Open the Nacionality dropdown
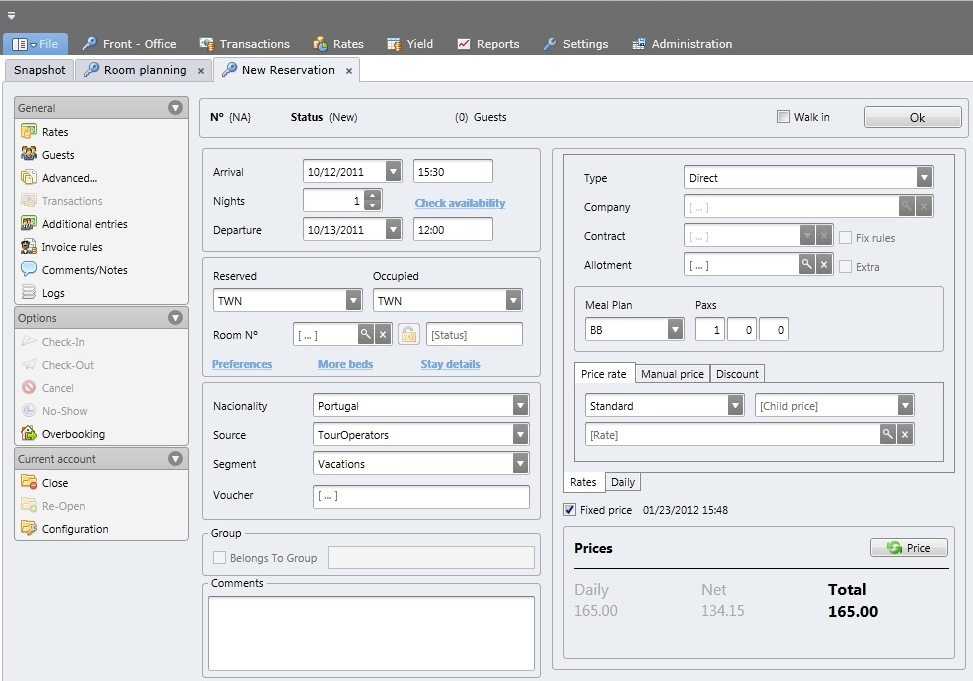 [x=520, y=405]
